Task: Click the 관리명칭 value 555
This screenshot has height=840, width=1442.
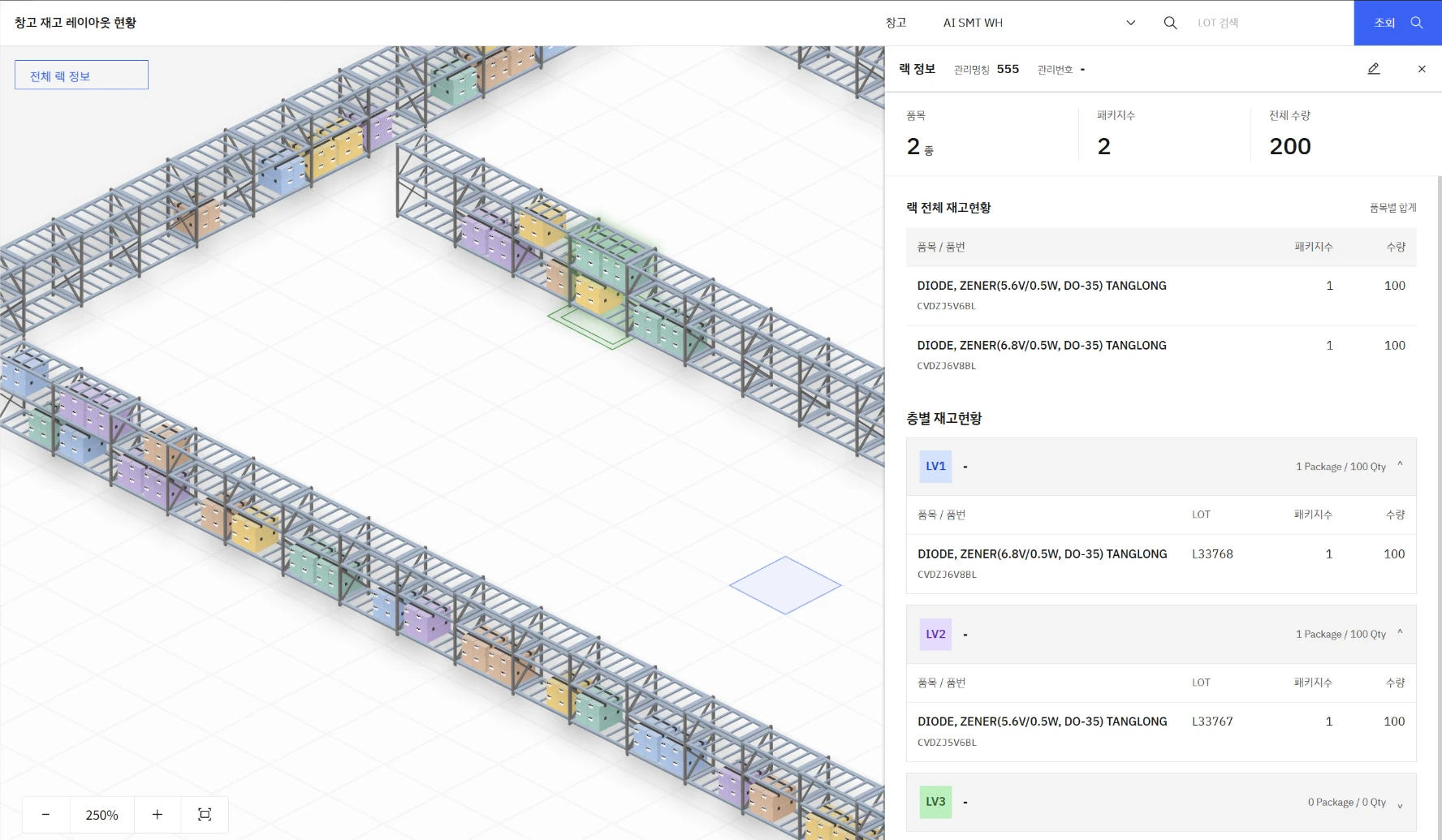Action: point(1008,69)
